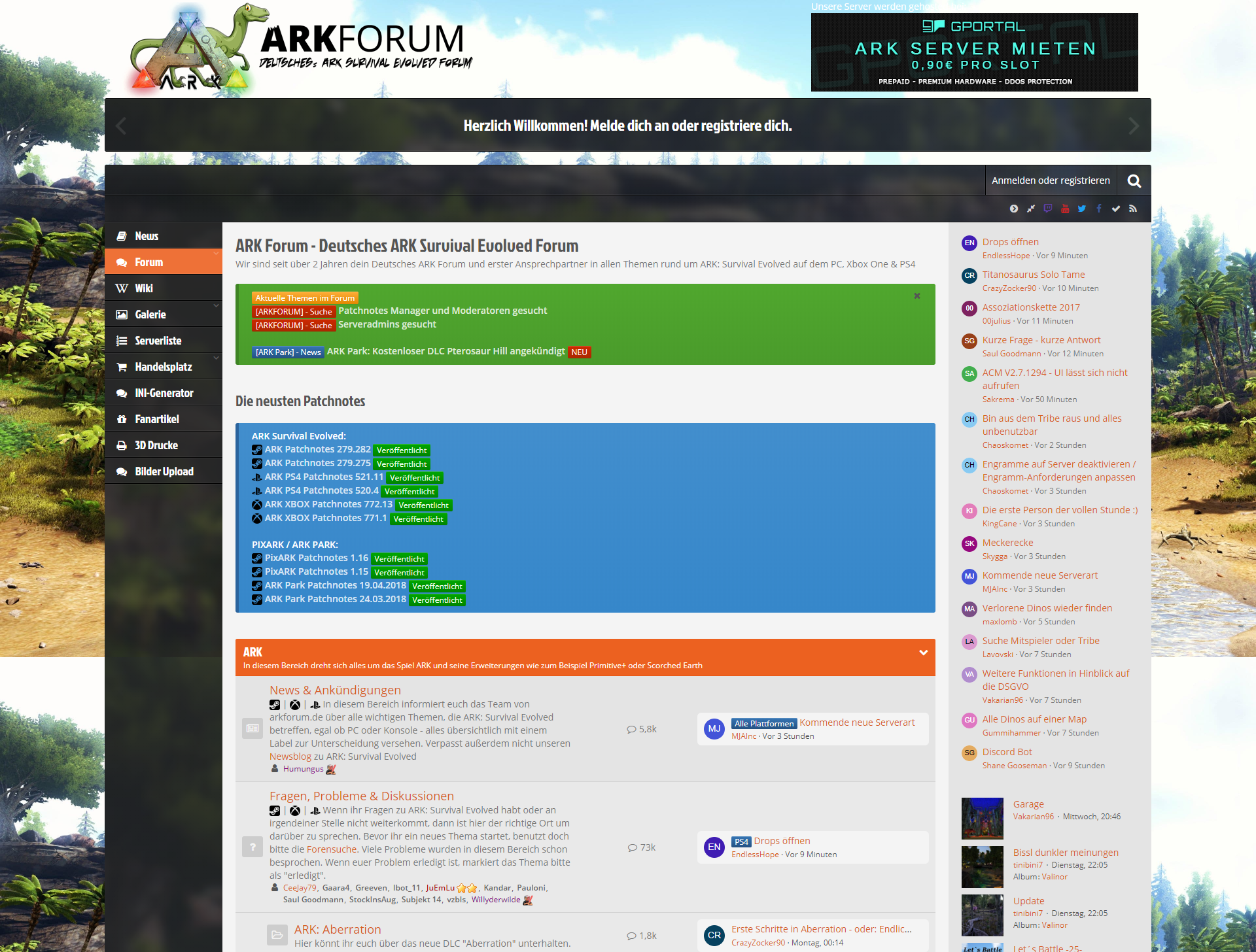Open the News menu item
The image size is (1256, 952).
164,236
